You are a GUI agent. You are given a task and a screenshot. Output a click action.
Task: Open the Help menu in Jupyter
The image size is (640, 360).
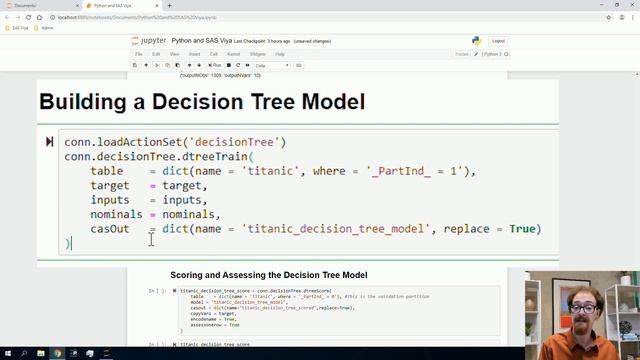280,54
